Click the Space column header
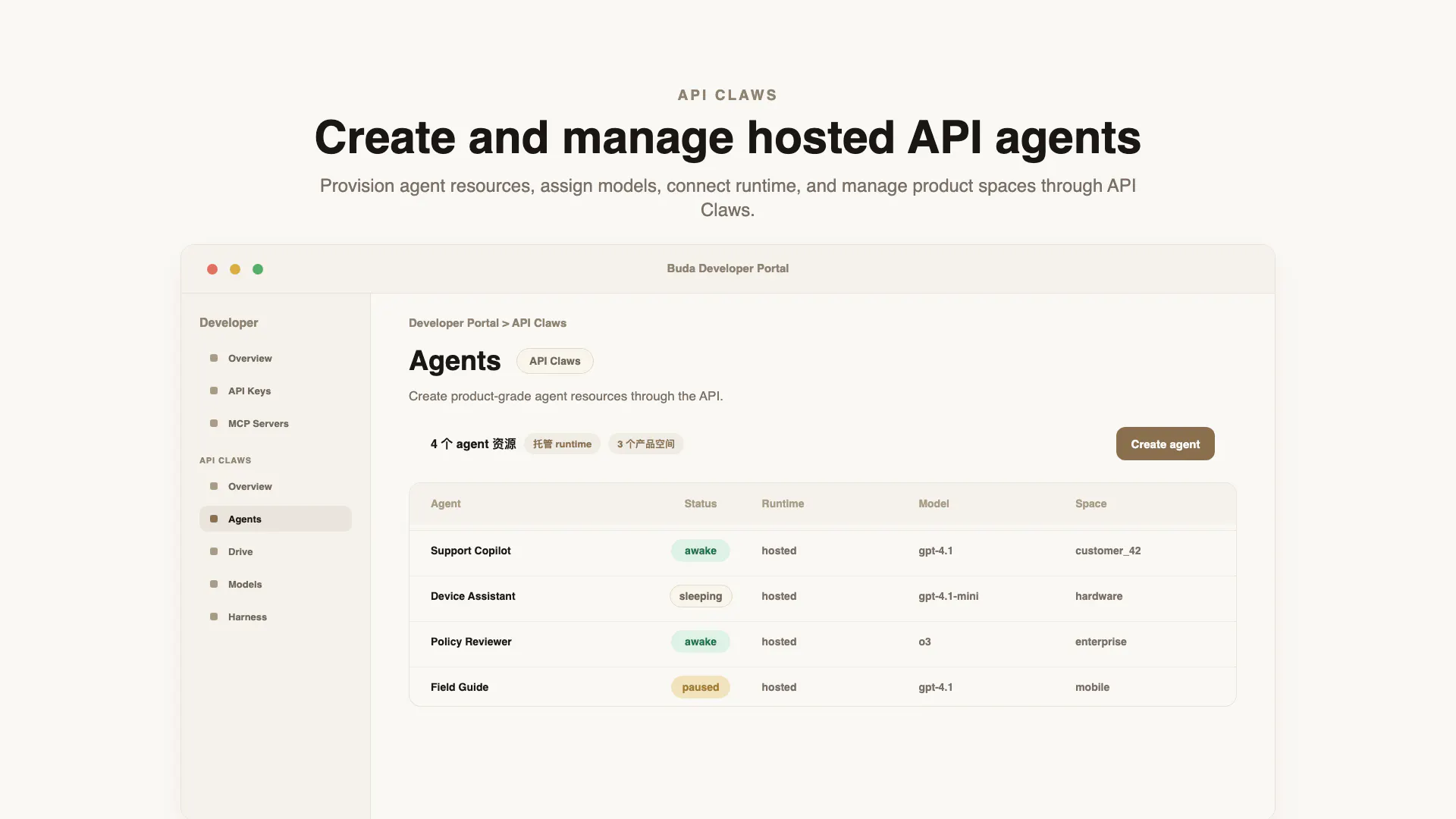This screenshot has height=819, width=1456. click(x=1090, y=504)
